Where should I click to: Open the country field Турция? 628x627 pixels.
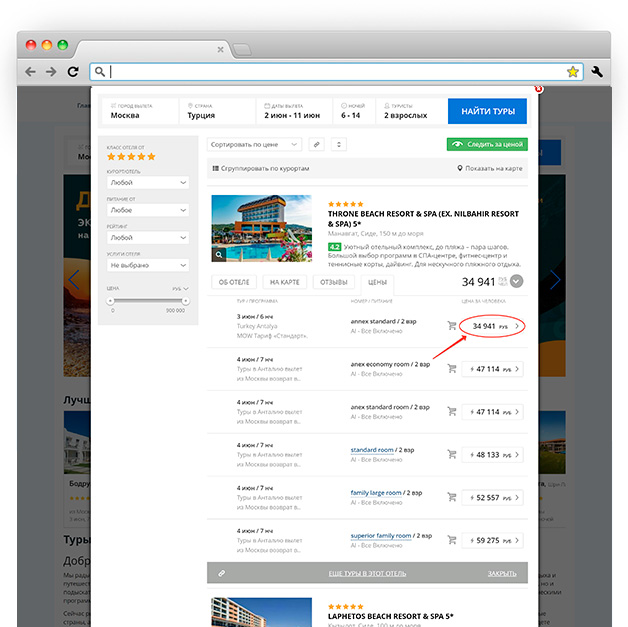[217, 111]
